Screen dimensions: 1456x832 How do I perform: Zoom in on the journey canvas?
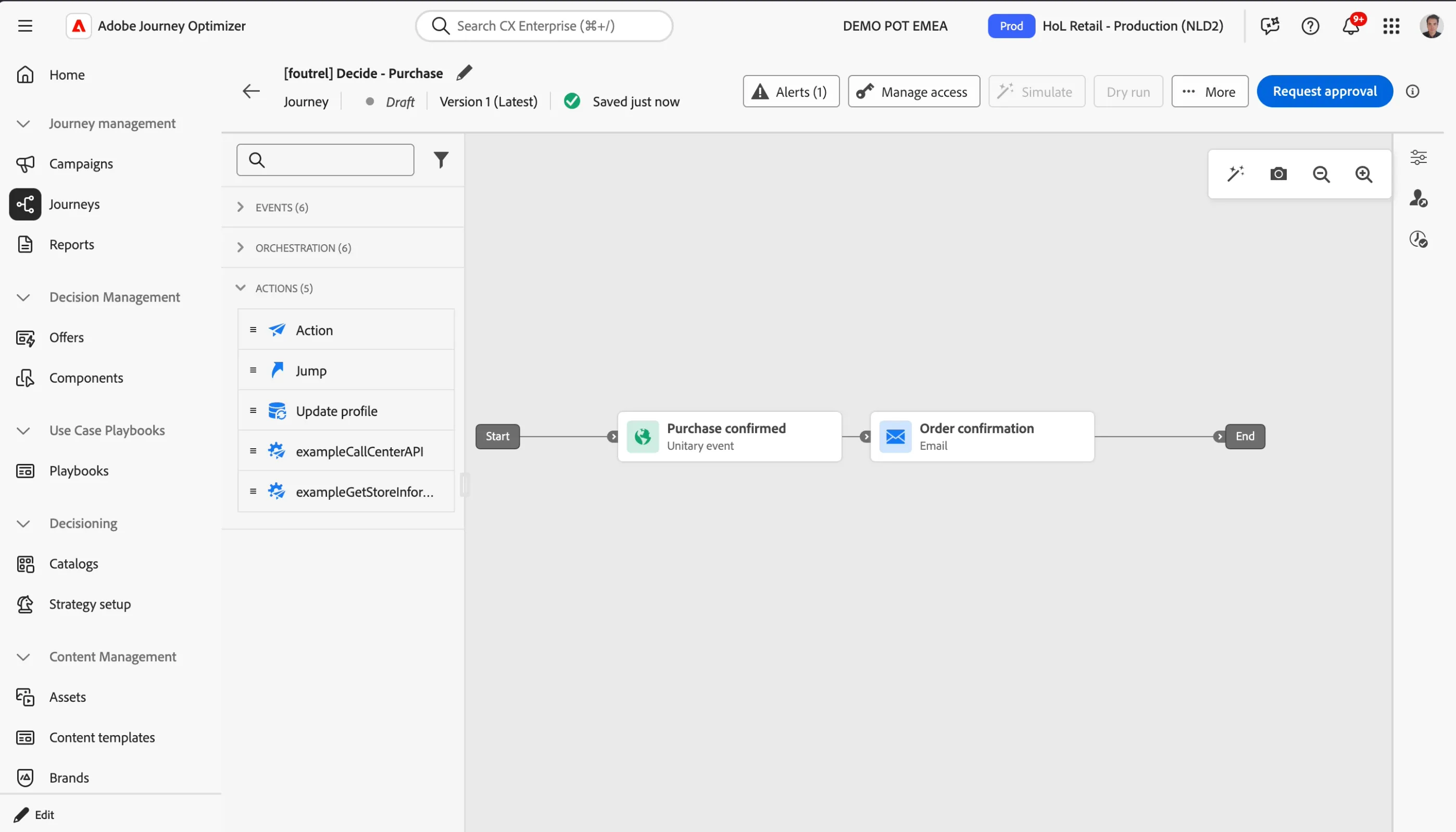1364,174
